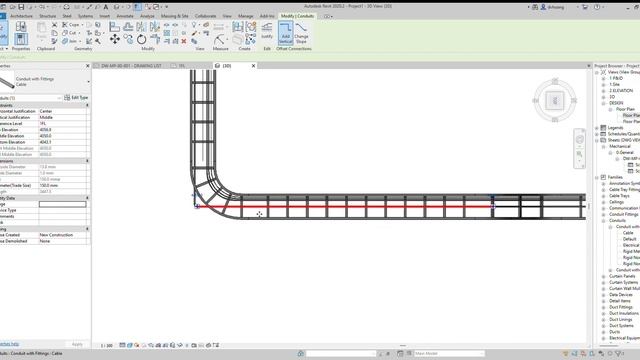The image size is (640, 360).
Task: Click the steering wheel on navigation bar
Action: click(579, 139)
